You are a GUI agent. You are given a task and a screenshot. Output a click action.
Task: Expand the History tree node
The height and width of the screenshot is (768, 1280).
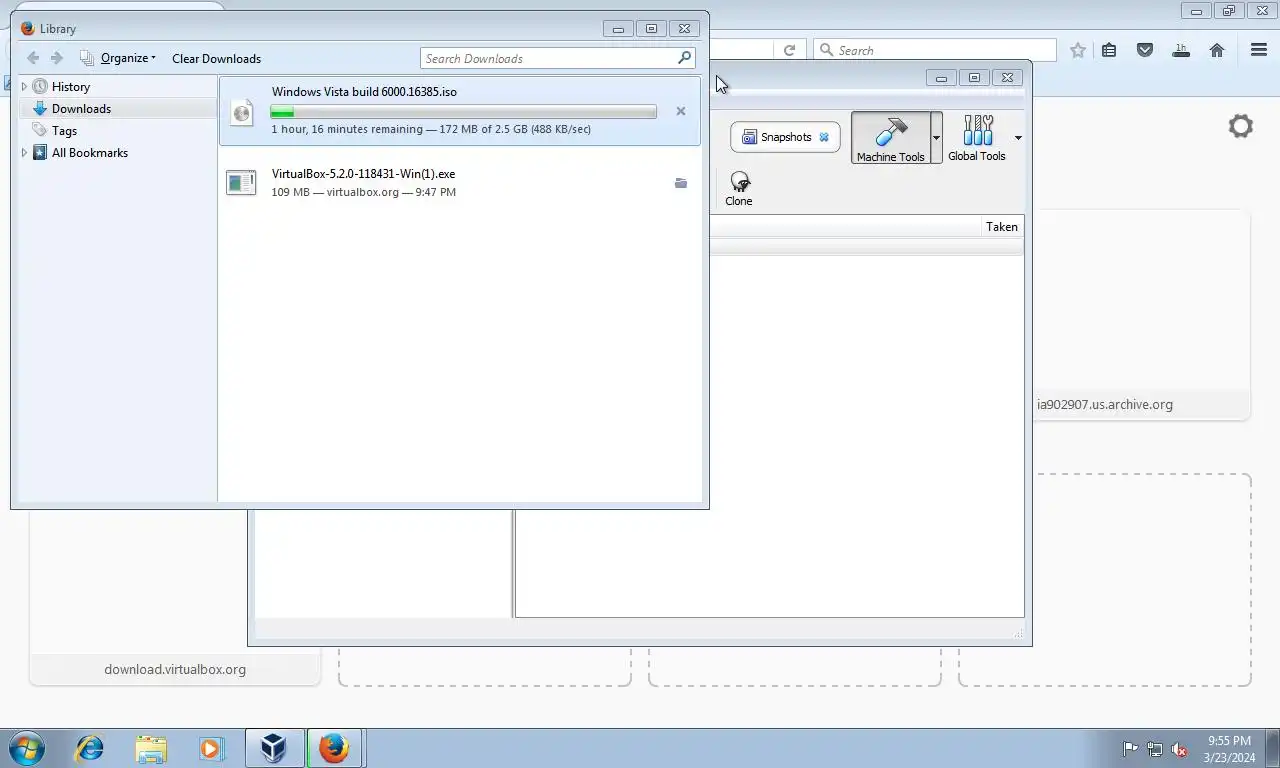click(24, 87)
